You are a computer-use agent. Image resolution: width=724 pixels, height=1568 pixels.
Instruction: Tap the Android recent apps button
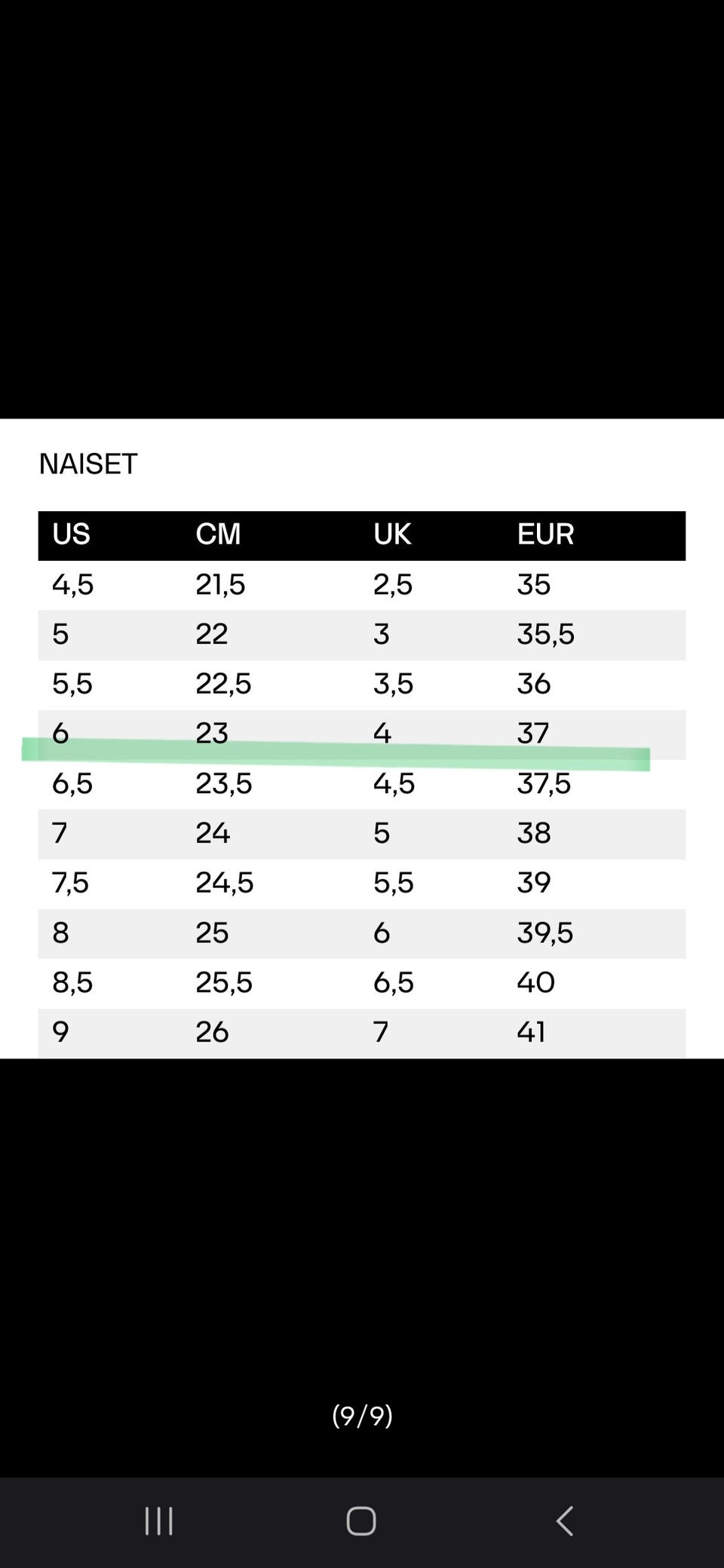click(158, 1521)
